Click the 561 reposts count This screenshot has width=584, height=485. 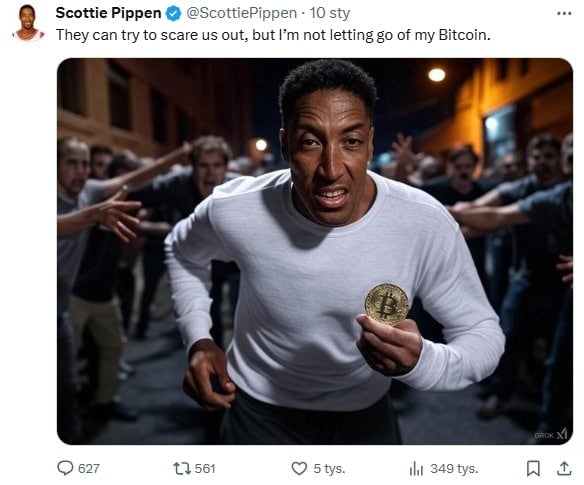click(x=205, y=468)
